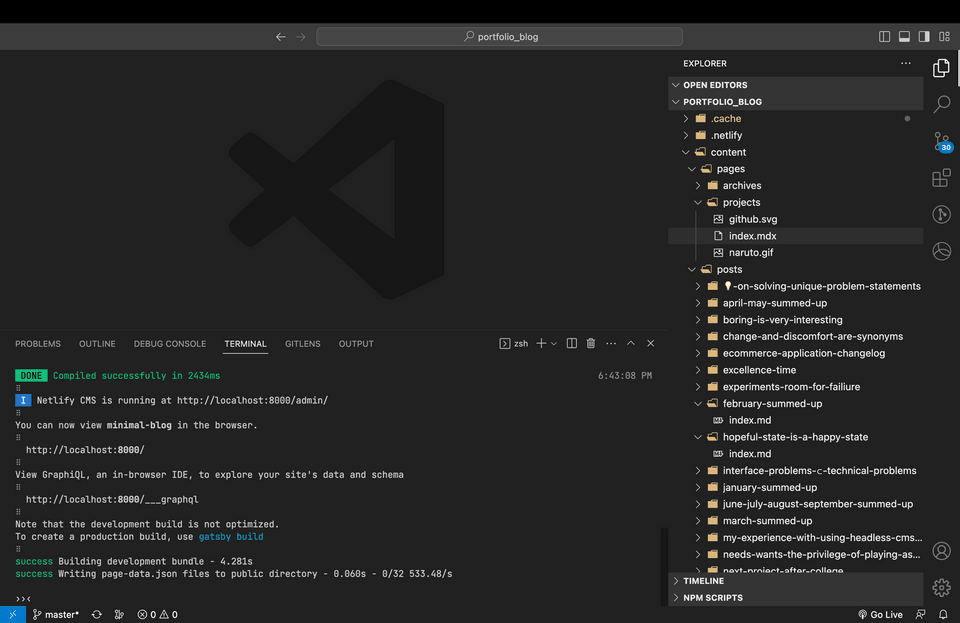Create a new terminal with plus icon
Screen dimensions: 960x623
[541, 343]
